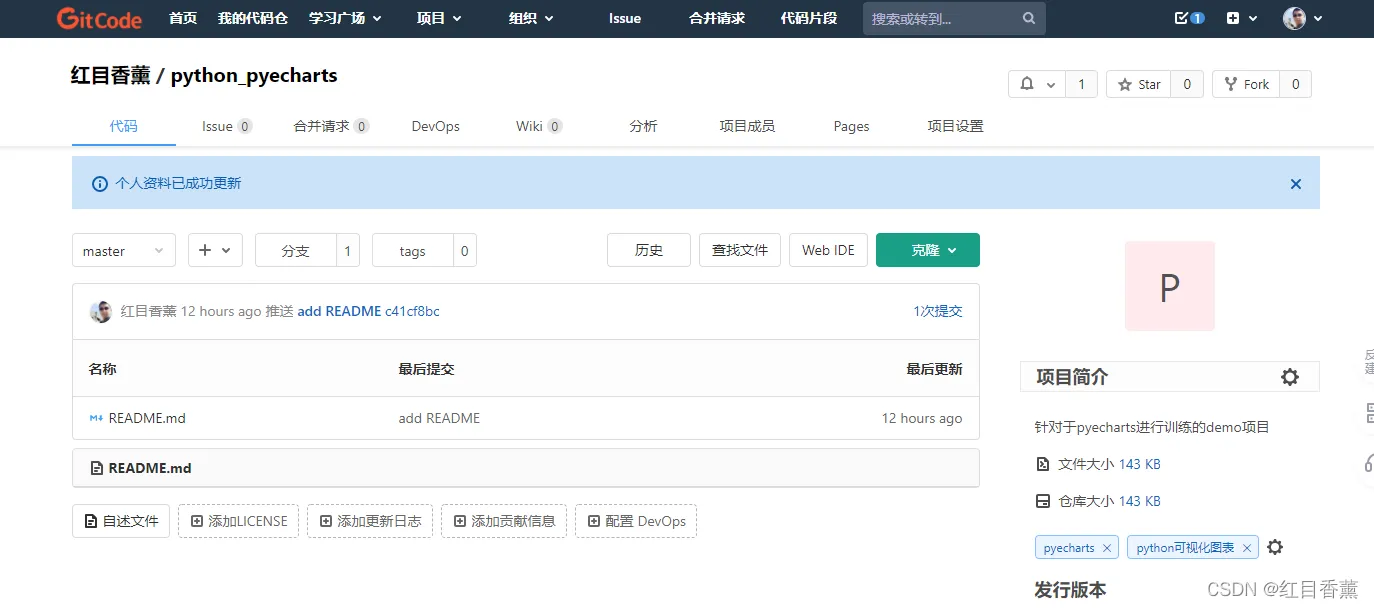Click 配置 DevOps button

pos(636,521)
